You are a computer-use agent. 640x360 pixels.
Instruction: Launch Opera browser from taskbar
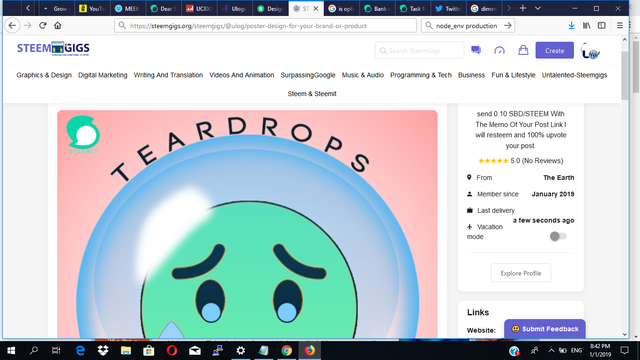tap(172, 351)
